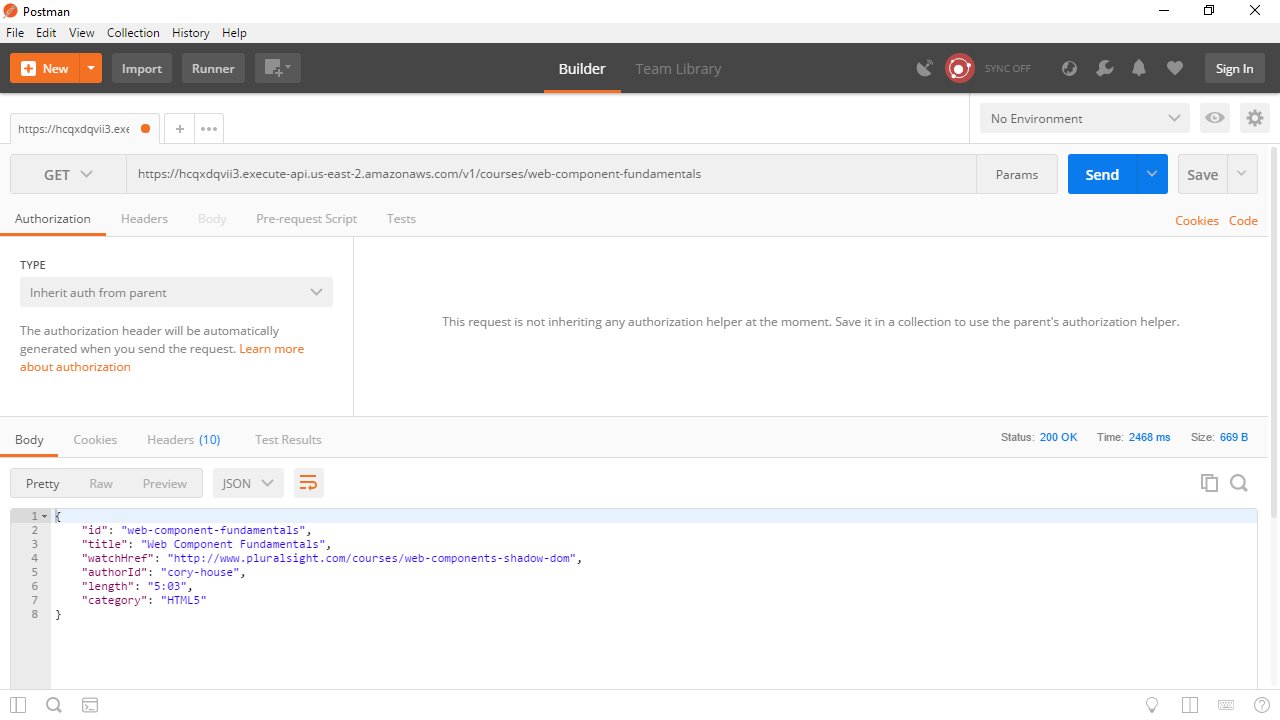Open the Import dialog

click(142, 68)
